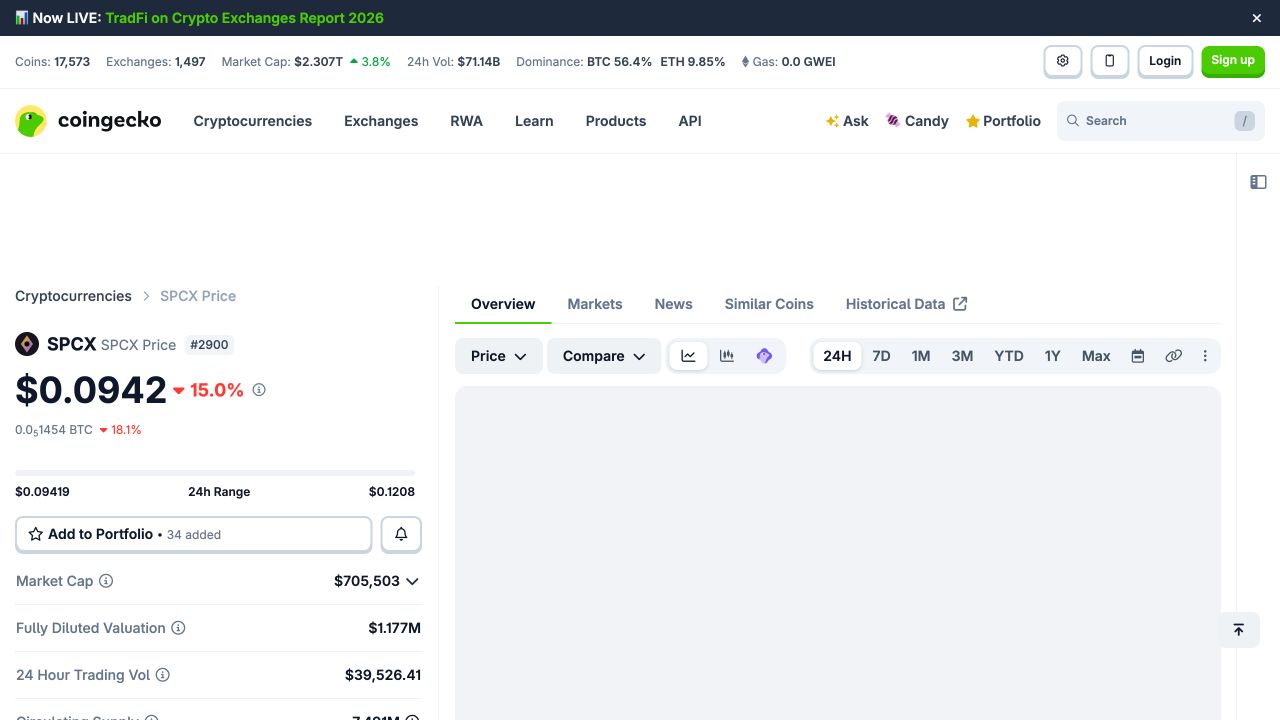Switch to the News tab
1280x720 pixels.
674,304
